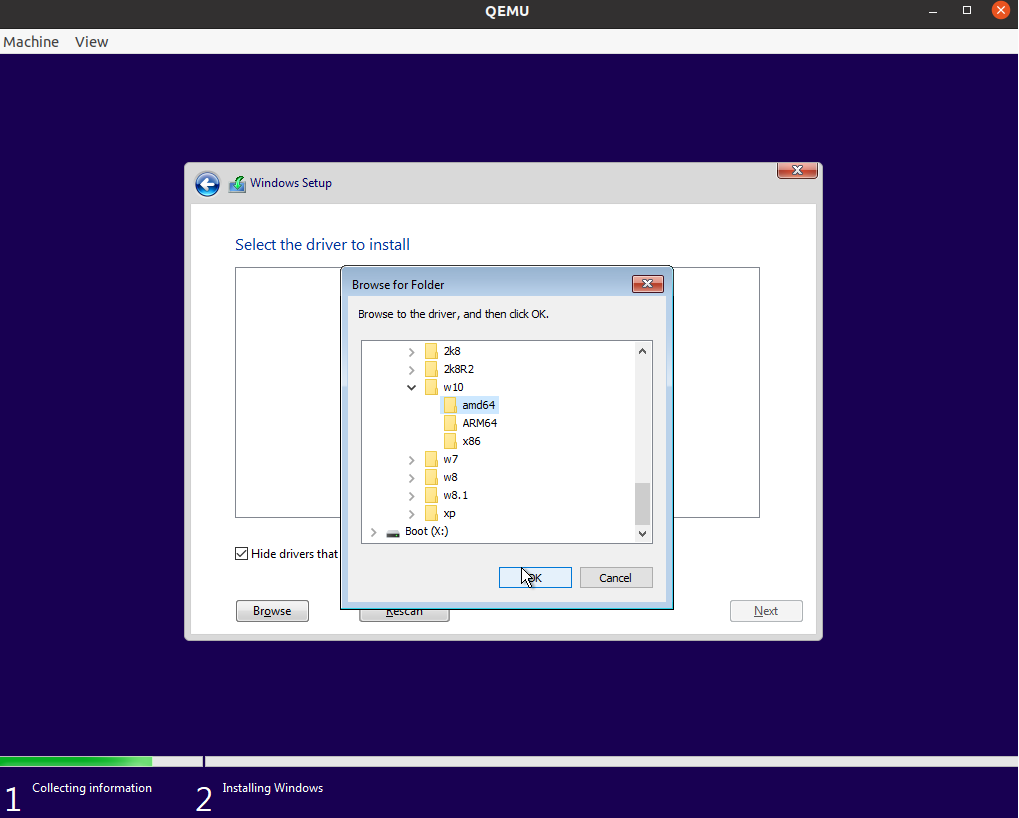
Task: Open the Machine menu
Action: coord(31,42)
